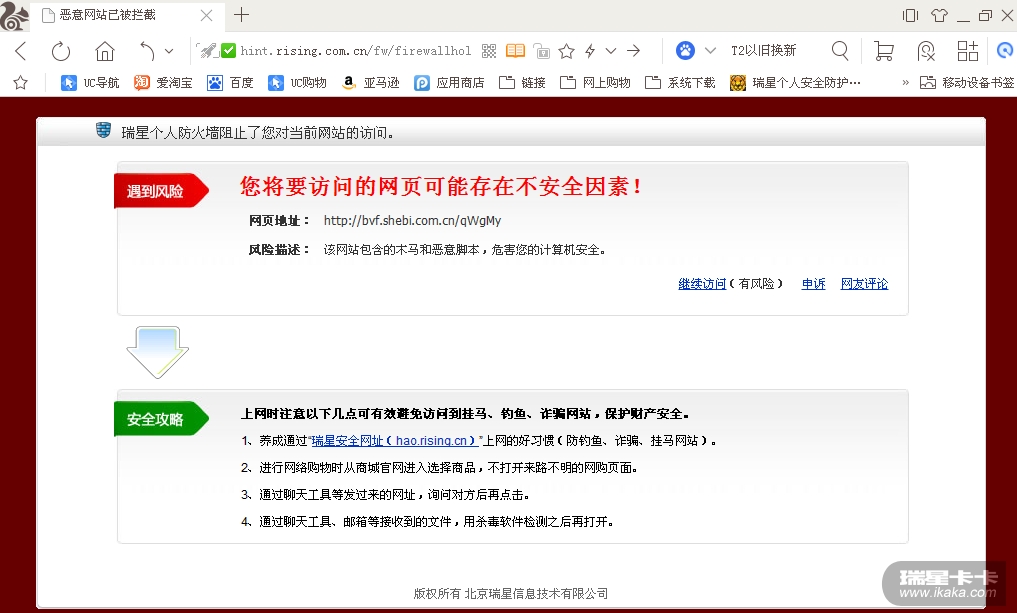Image resolution: width=1017 pixels, height=613 pixels.
Task: Open the 移动设备书签 folder
Action: click(x=966, y=82)
